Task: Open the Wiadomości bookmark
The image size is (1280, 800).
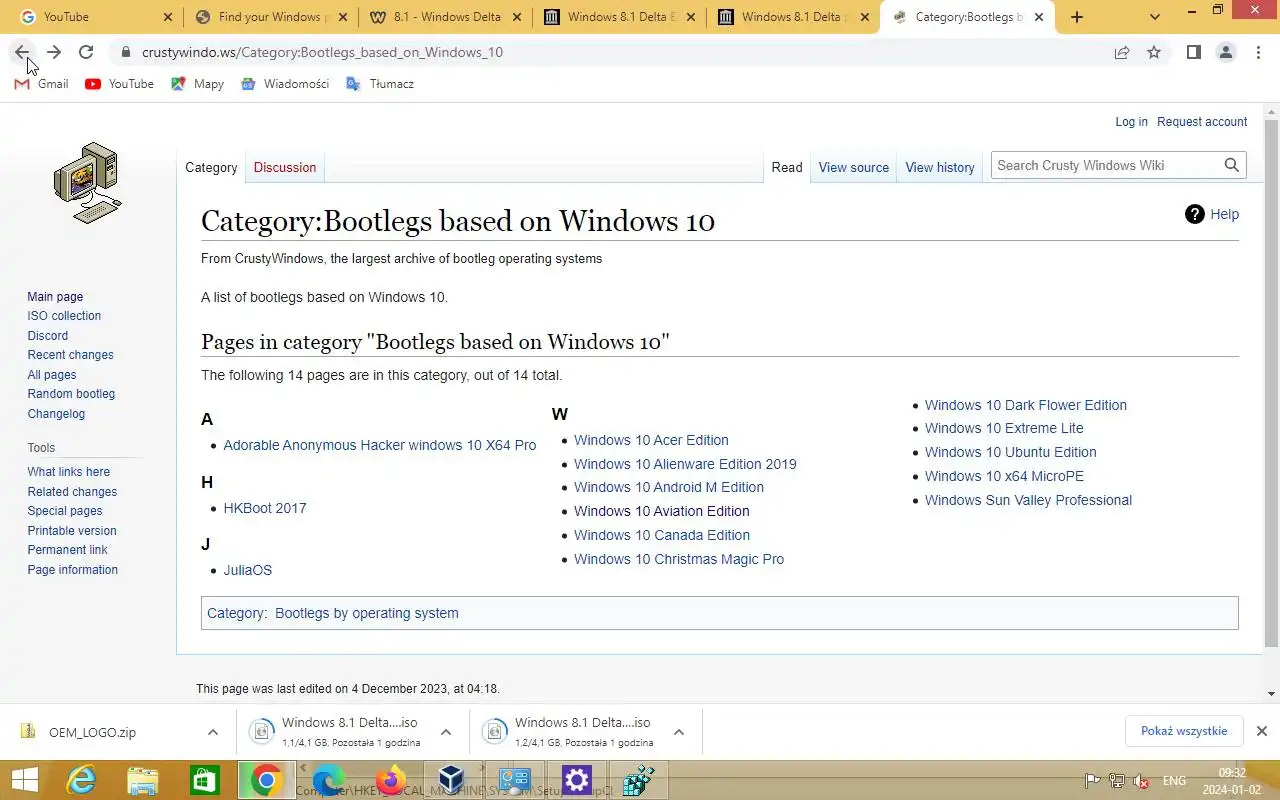Action: [x=285, y=84]
